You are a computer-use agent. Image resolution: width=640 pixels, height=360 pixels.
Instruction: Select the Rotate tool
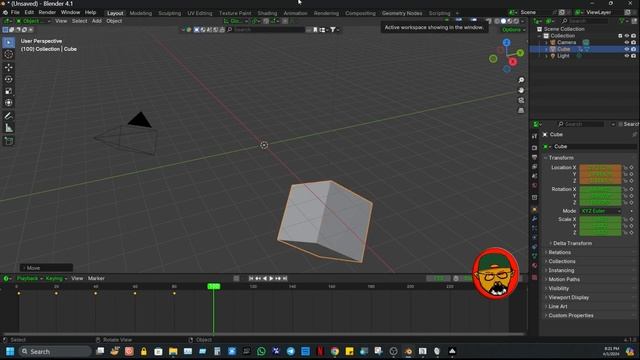coord(9,79)
